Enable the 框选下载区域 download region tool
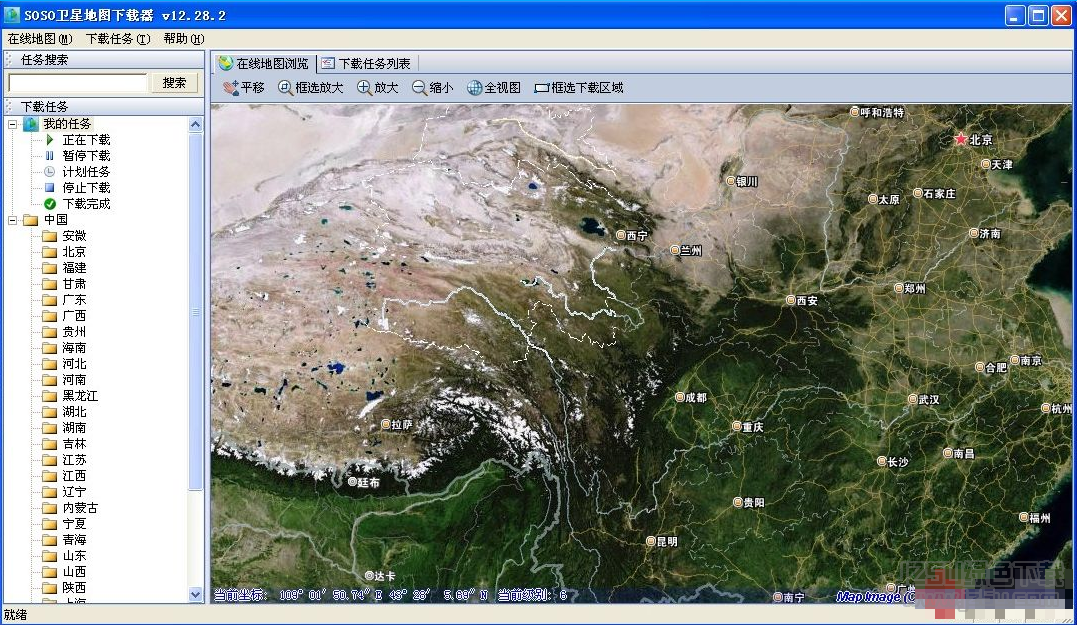Screen dimensions: 1077x625 578,87
